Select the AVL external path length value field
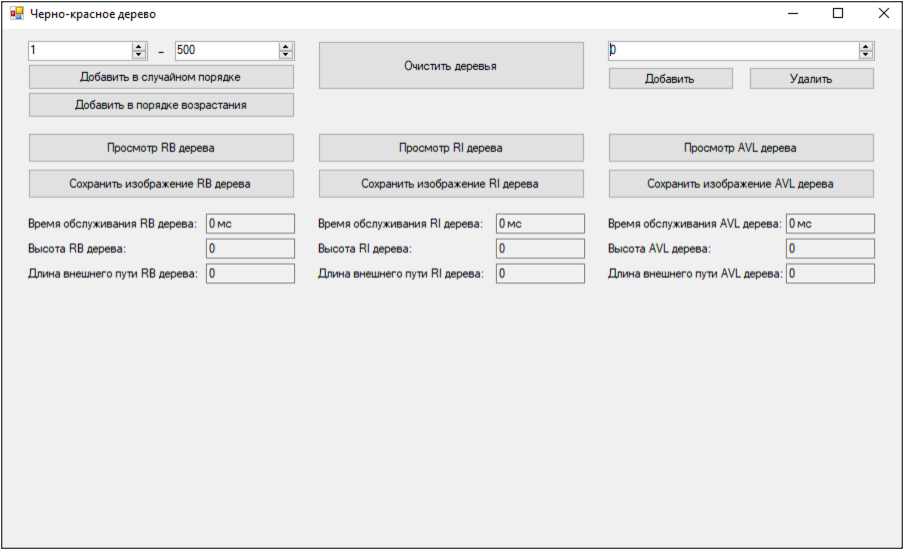 tap(830, 273)
